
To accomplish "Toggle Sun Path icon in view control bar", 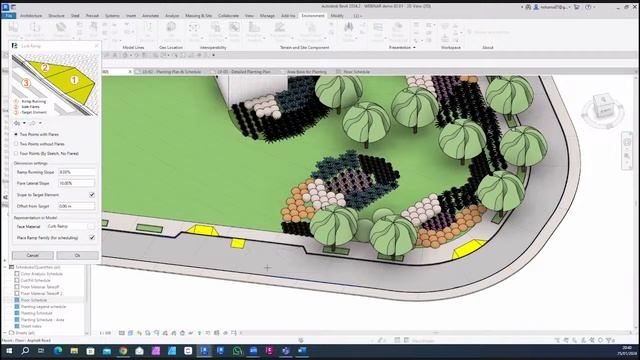I will click(139, 333).
